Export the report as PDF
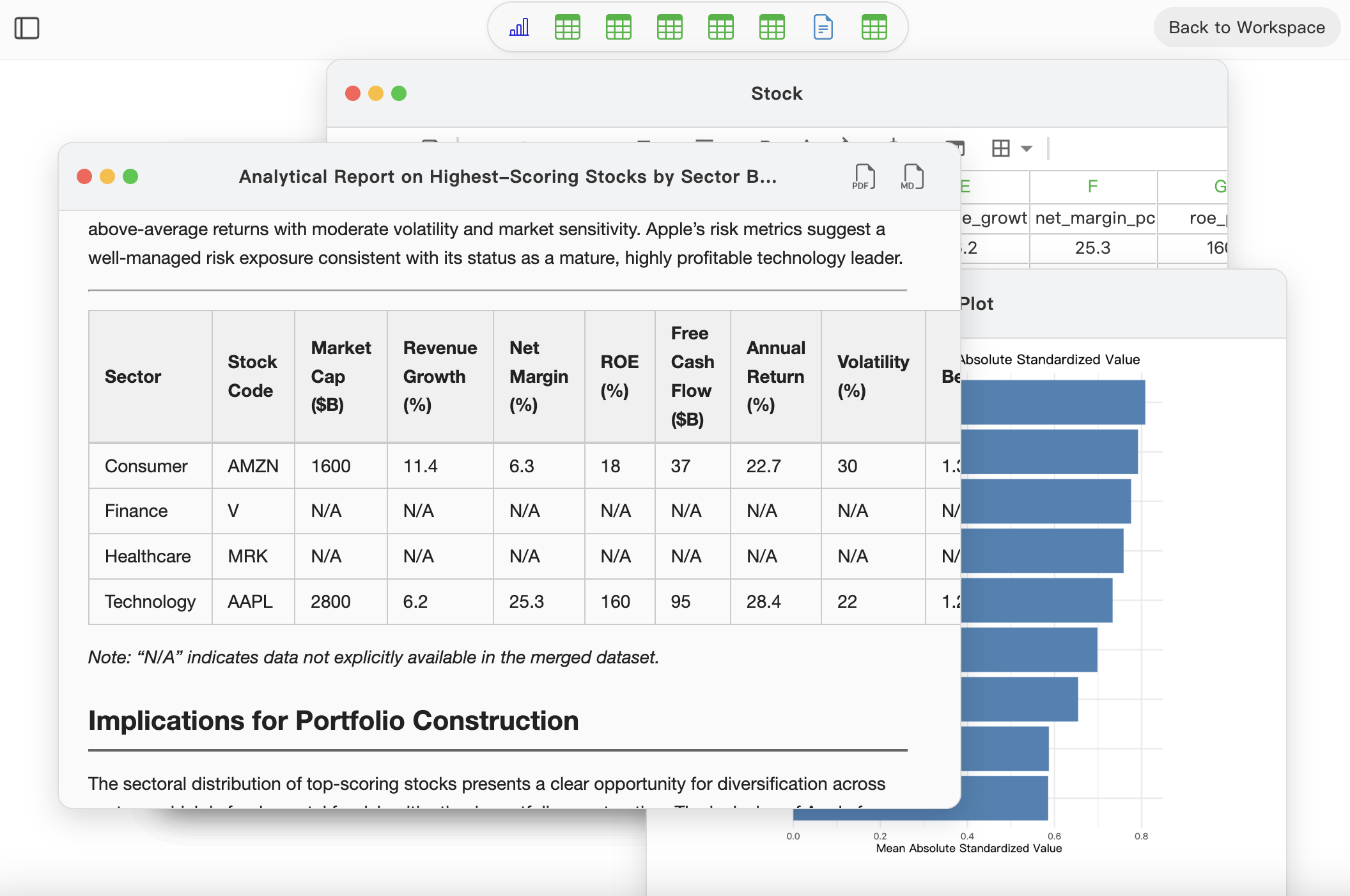1350x896 pixels. click(864, 176)
